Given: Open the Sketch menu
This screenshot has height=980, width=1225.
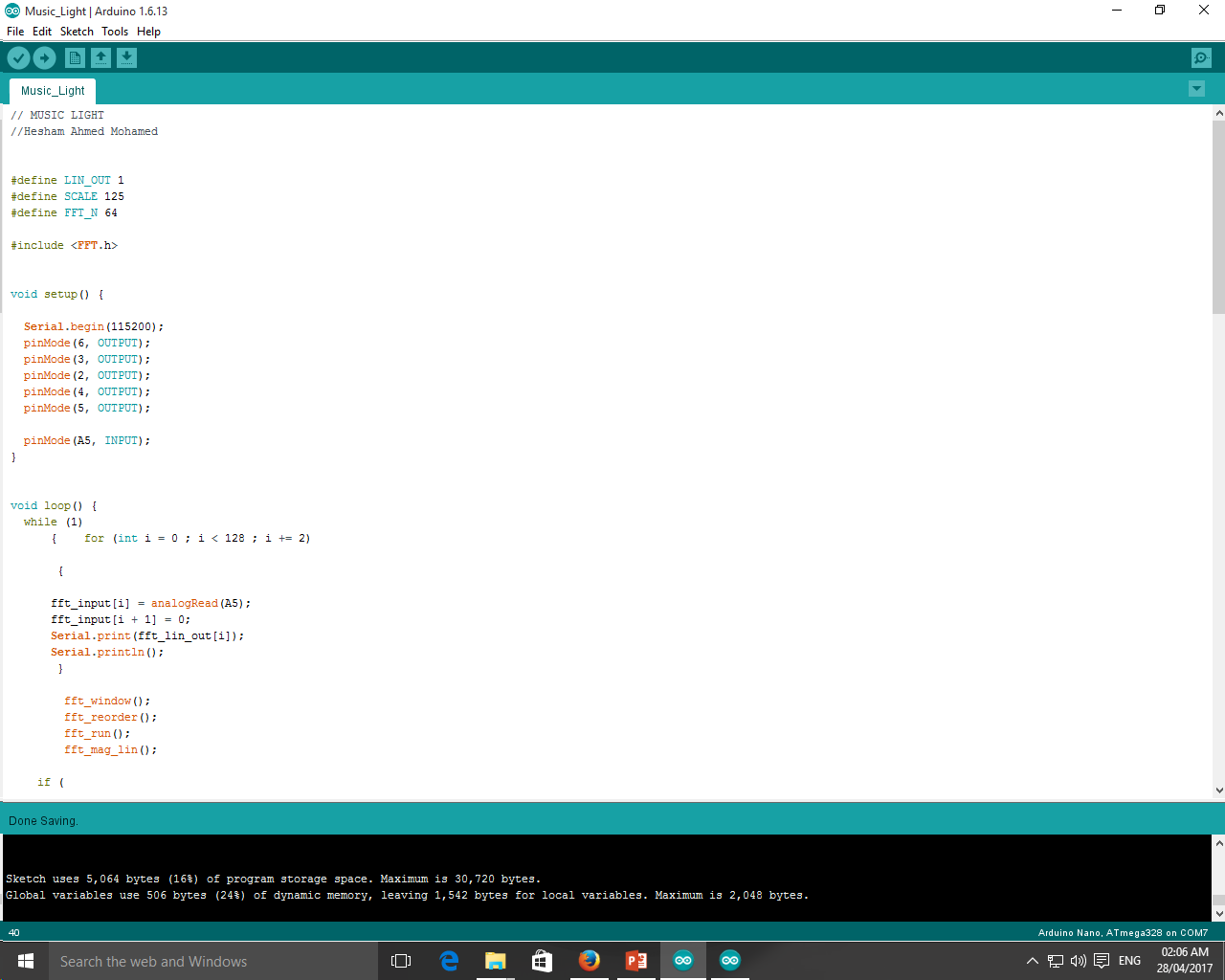Looking at the screenshot, I should [x=76, y=31].
